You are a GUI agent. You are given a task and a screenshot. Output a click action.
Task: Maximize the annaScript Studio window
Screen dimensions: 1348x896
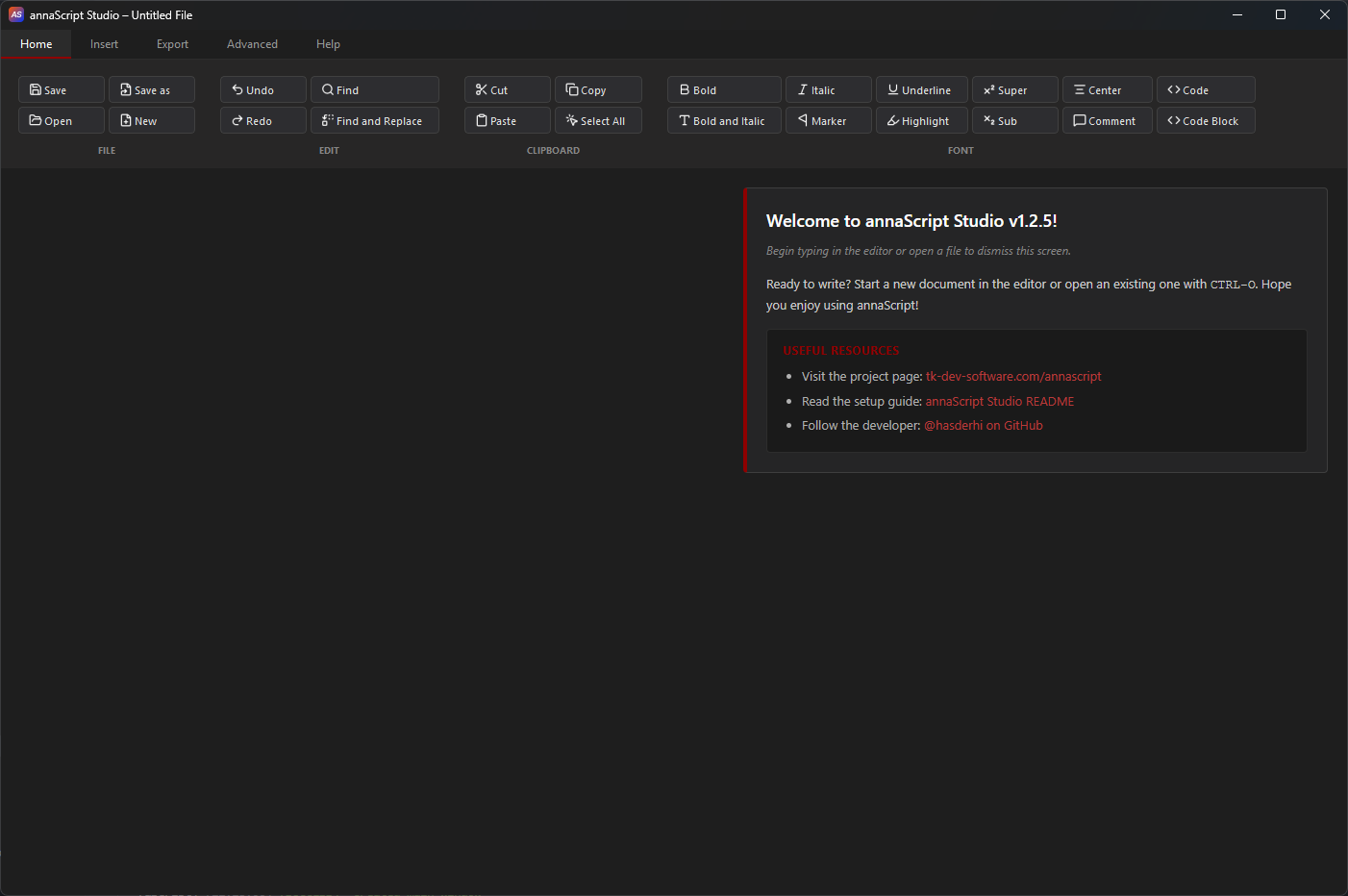pyautogui.click(x=1281, y=14)
